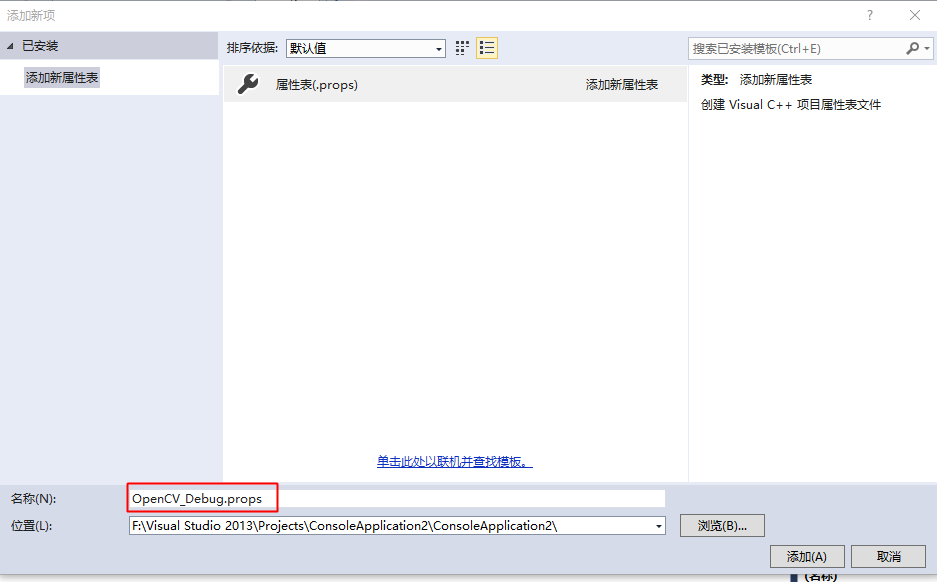Click the 位置 path text field

click(x=390, y=525)
